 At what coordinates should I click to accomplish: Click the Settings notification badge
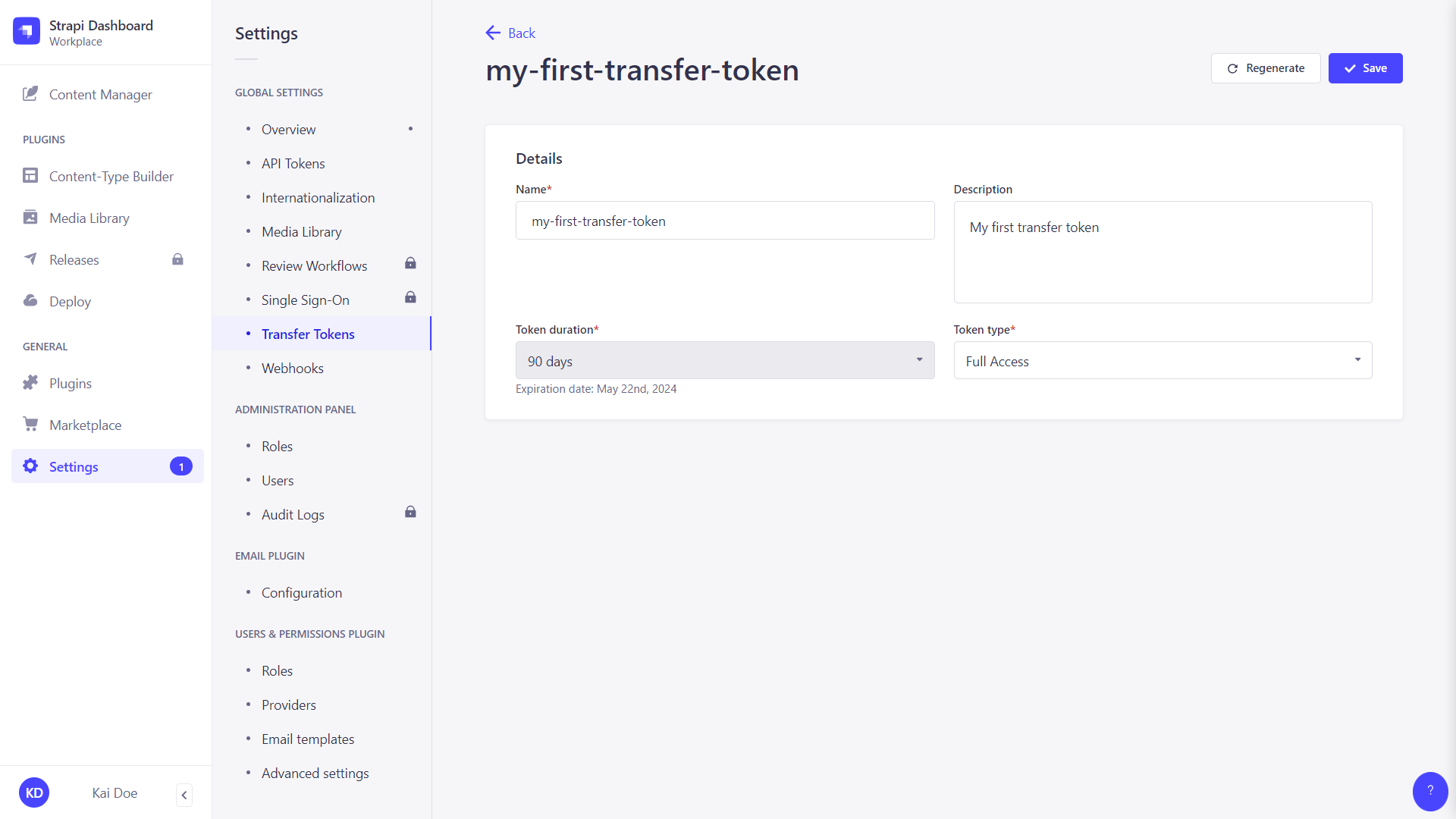point(180,466)
